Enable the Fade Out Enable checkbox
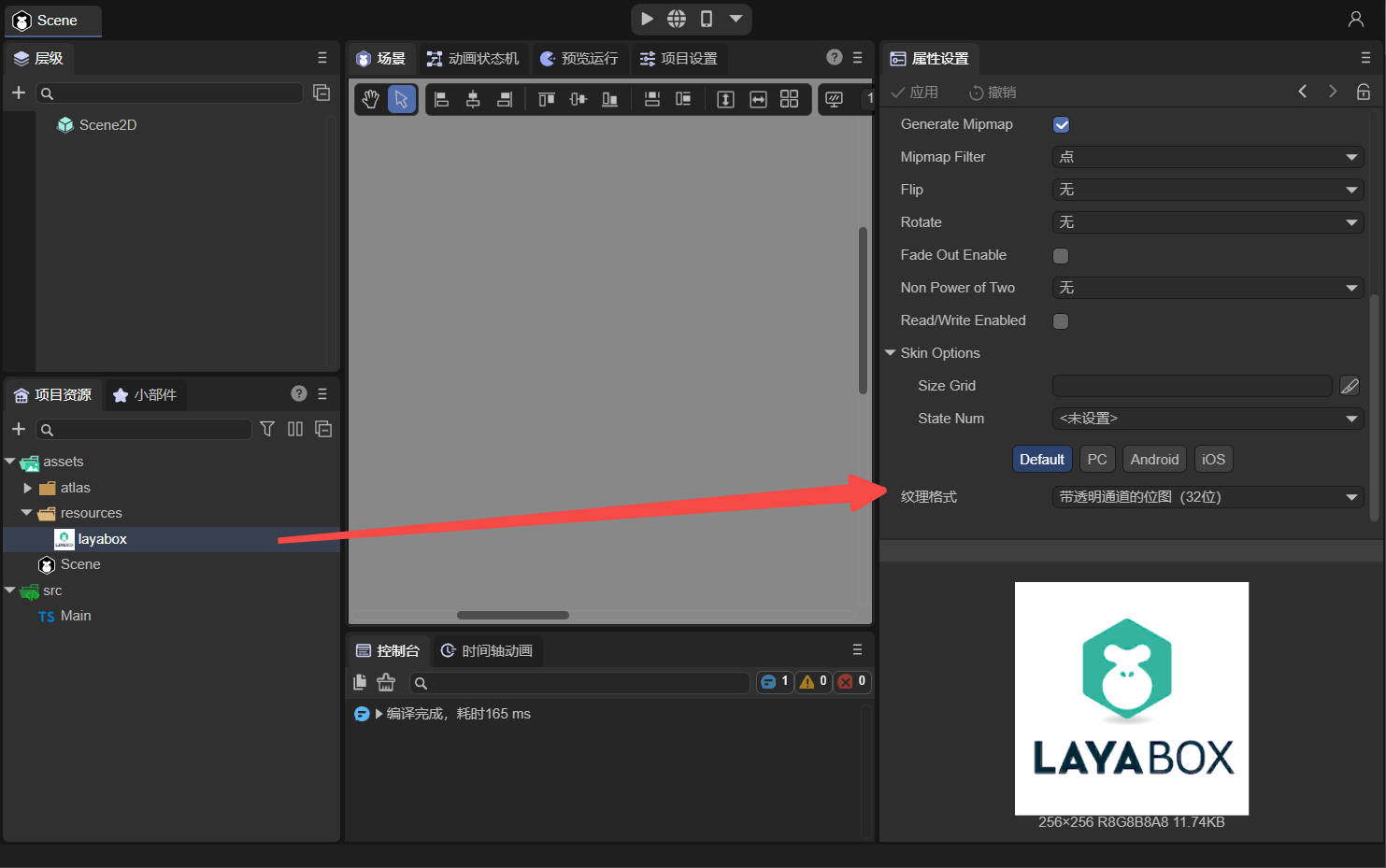The height and width of the screenshot is (868, 1386). (x=1061, y=256)
